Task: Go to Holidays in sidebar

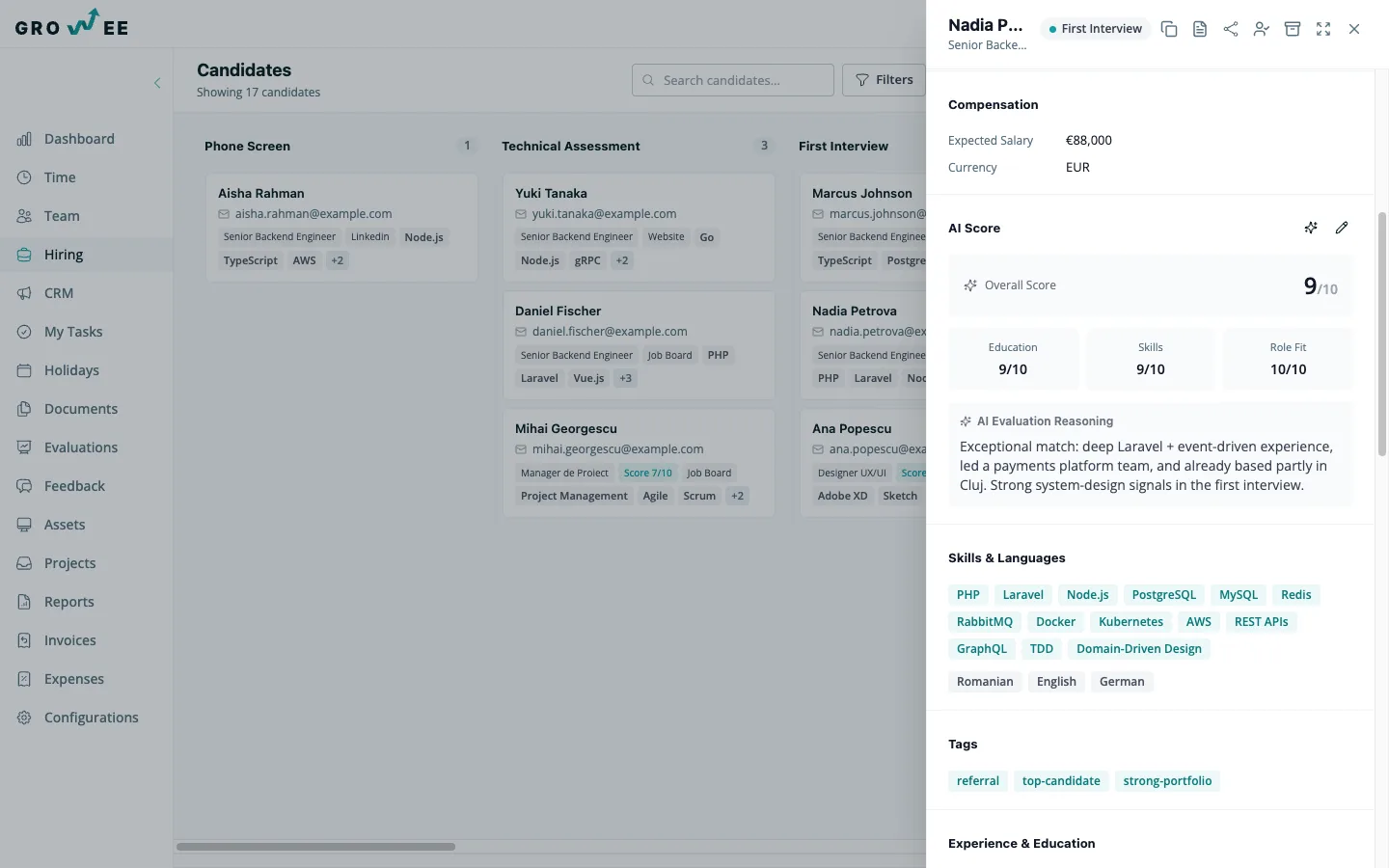Action: point(87,370)
